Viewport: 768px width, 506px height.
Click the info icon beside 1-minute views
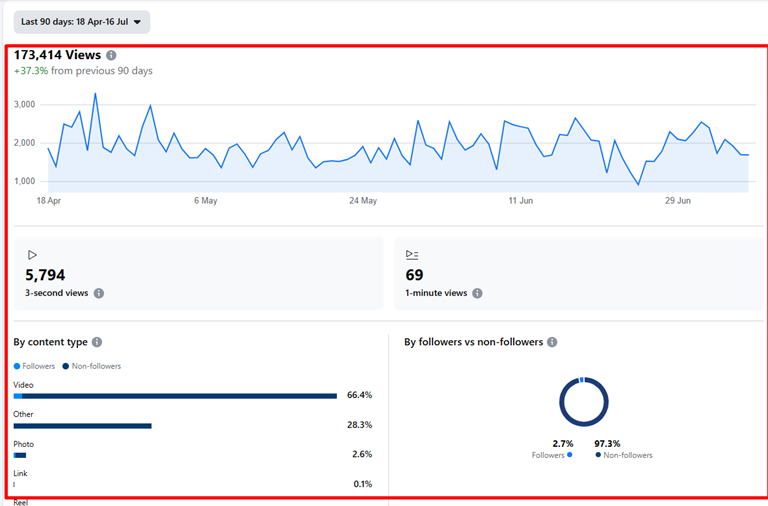477,293
